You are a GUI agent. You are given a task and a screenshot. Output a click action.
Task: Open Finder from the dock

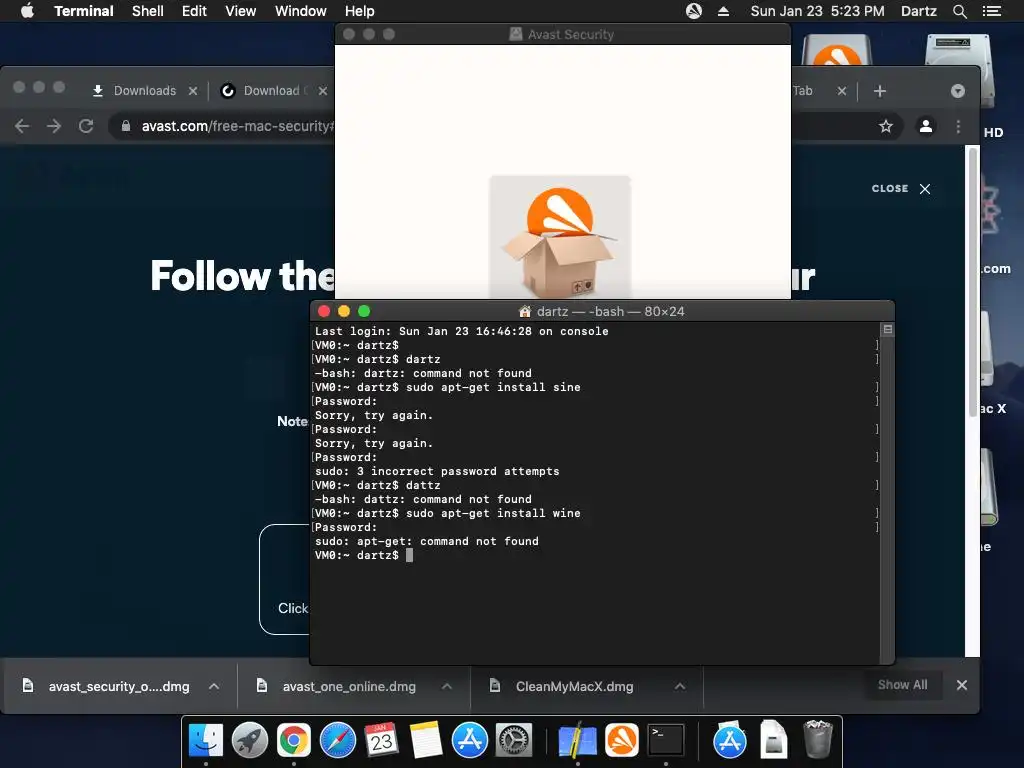tap(206, 741)
